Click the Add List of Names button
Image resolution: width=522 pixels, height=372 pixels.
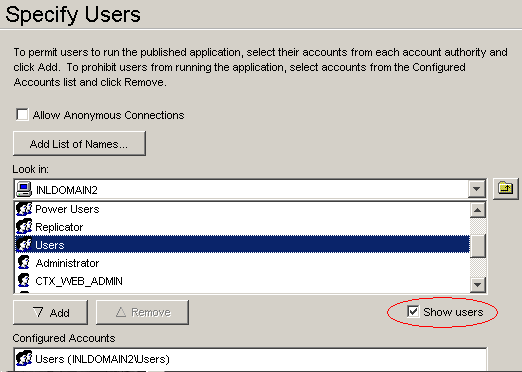tap(79, 144)
